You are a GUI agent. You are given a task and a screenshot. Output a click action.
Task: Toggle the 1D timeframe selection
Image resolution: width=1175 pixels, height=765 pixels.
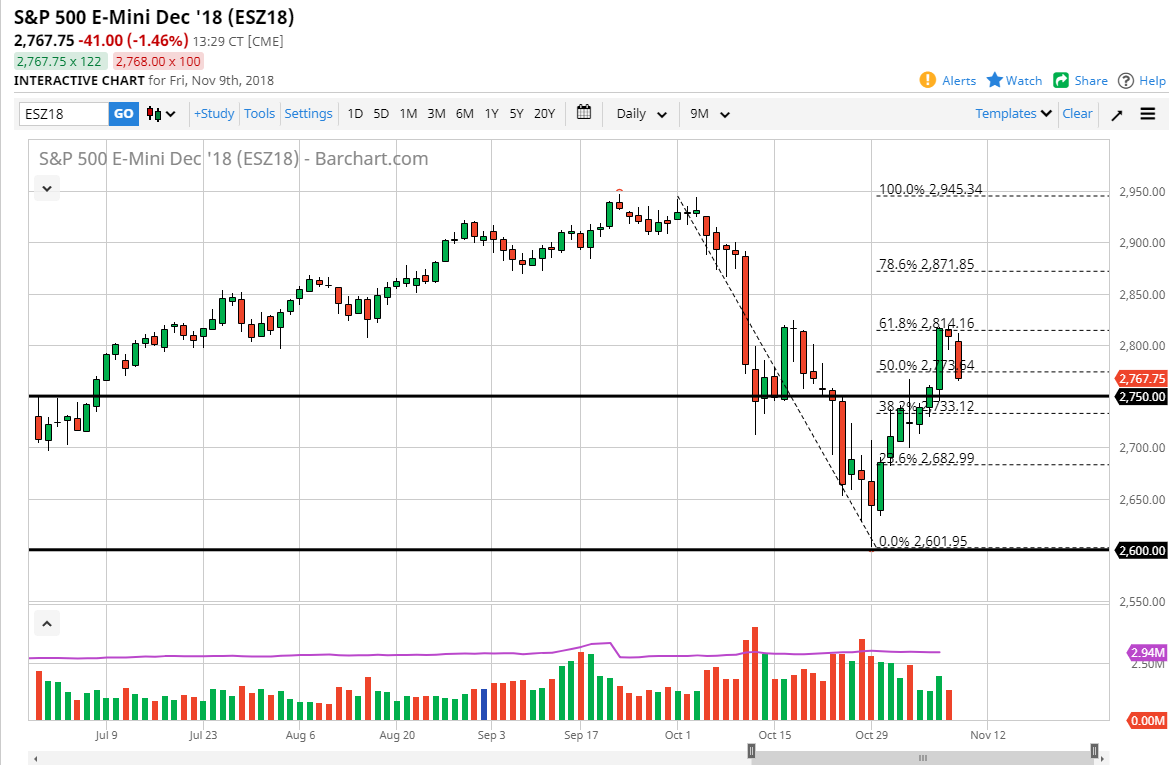pos(355,114)
